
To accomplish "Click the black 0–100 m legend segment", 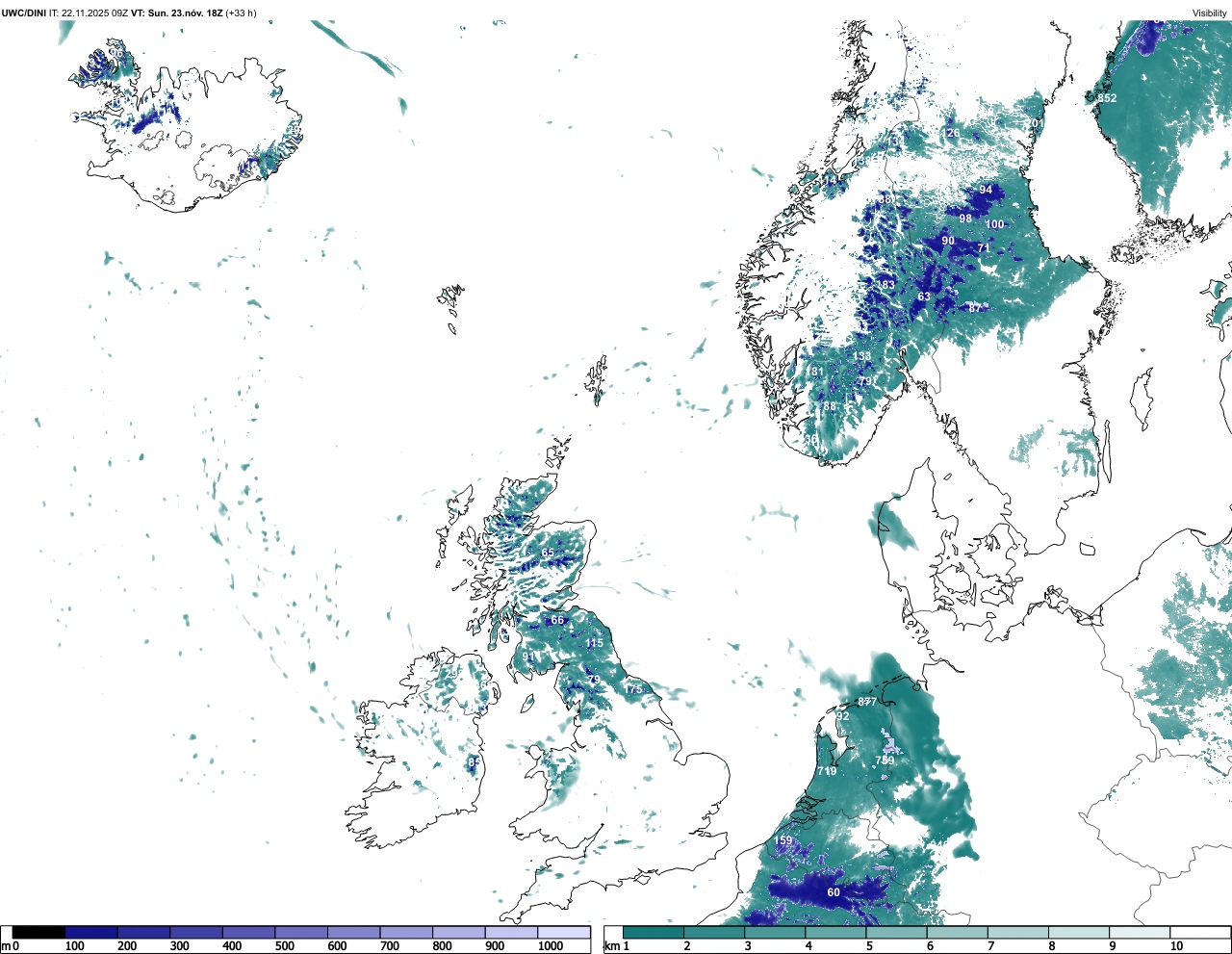I will (x=38, y=932).
